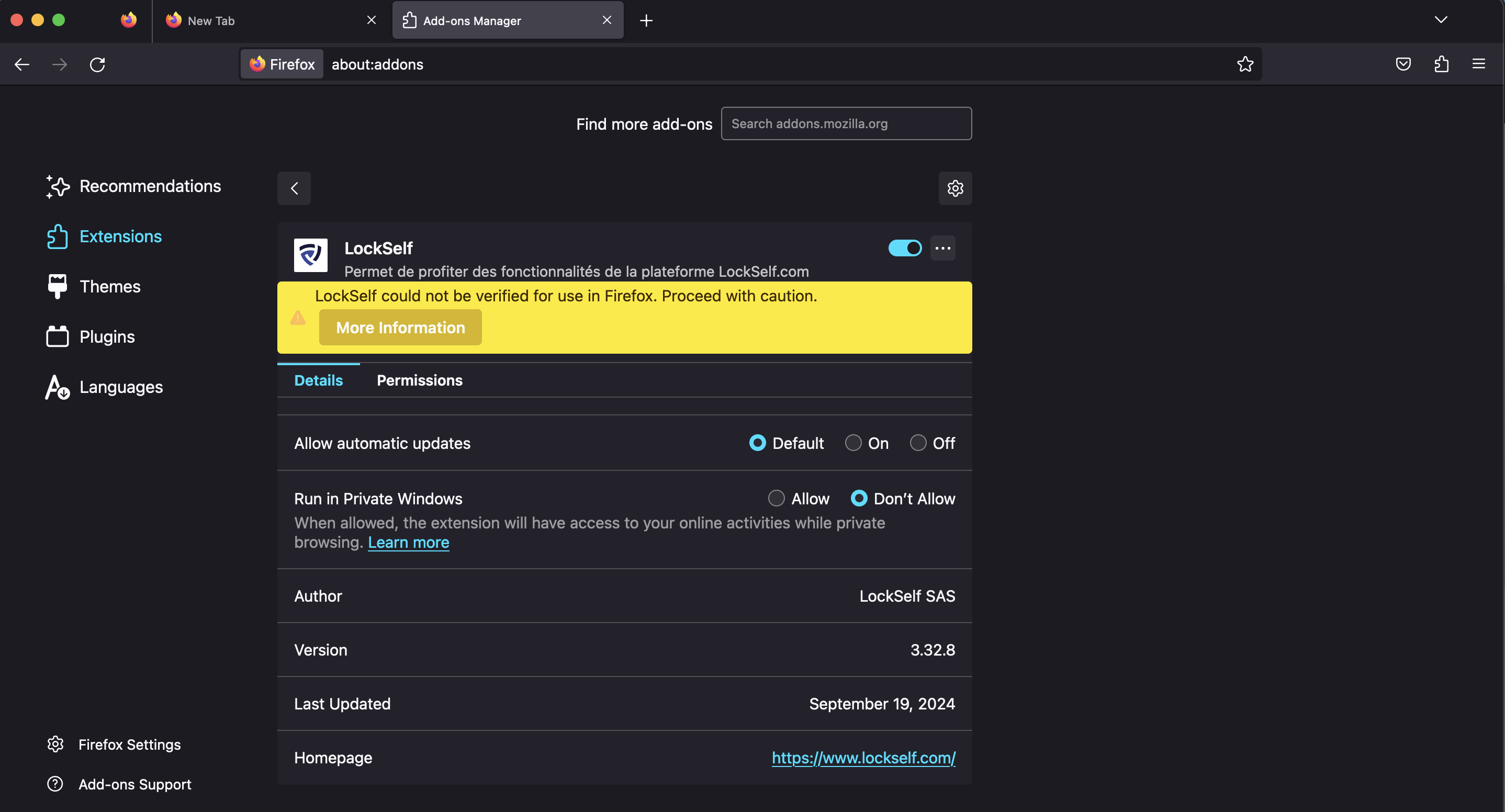Open the lockself.com homepage link
1505x812 pixels.
[863, 758]
